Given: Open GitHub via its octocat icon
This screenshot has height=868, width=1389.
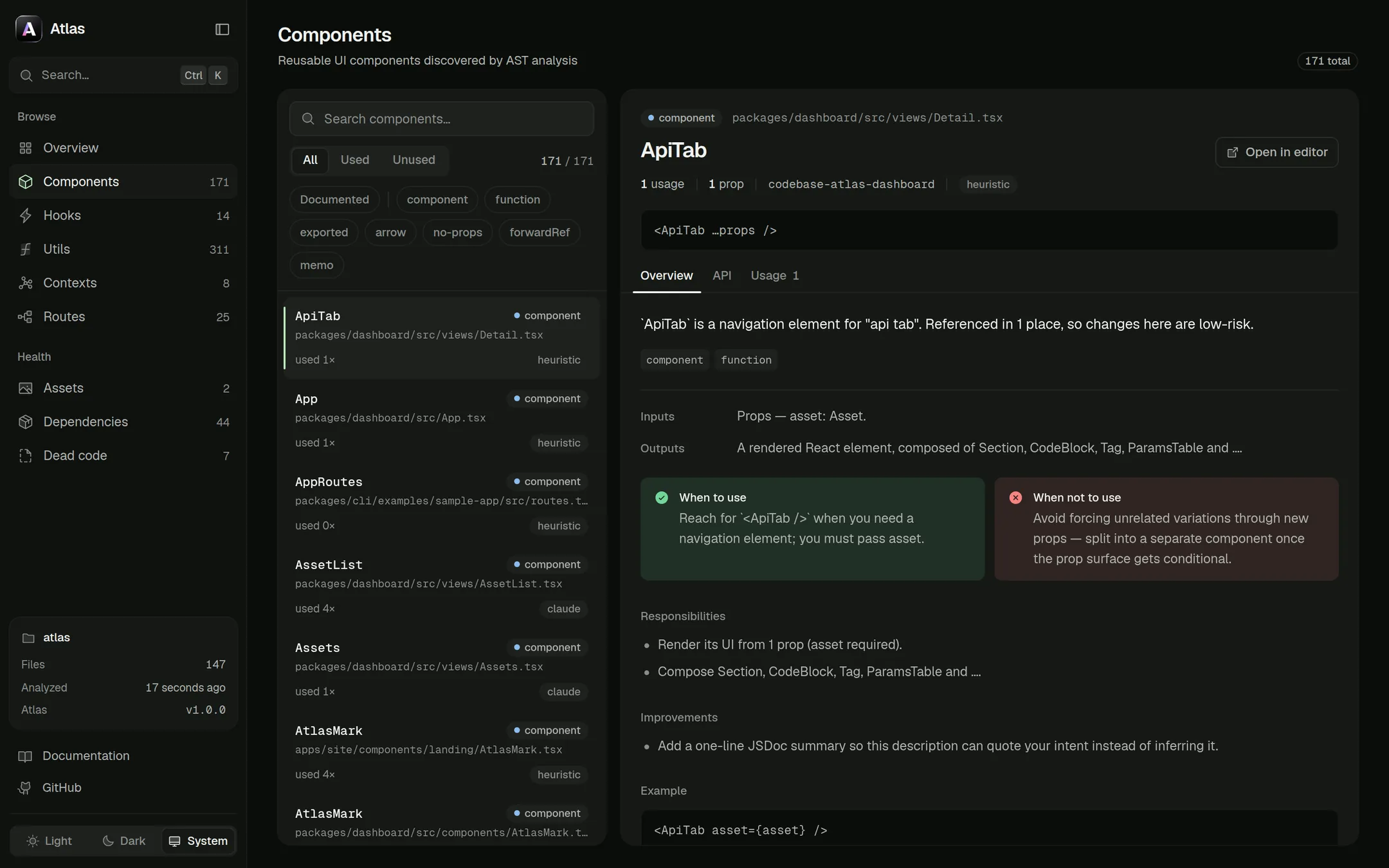Looking at the screenshot, I should (x=25, y=788).
